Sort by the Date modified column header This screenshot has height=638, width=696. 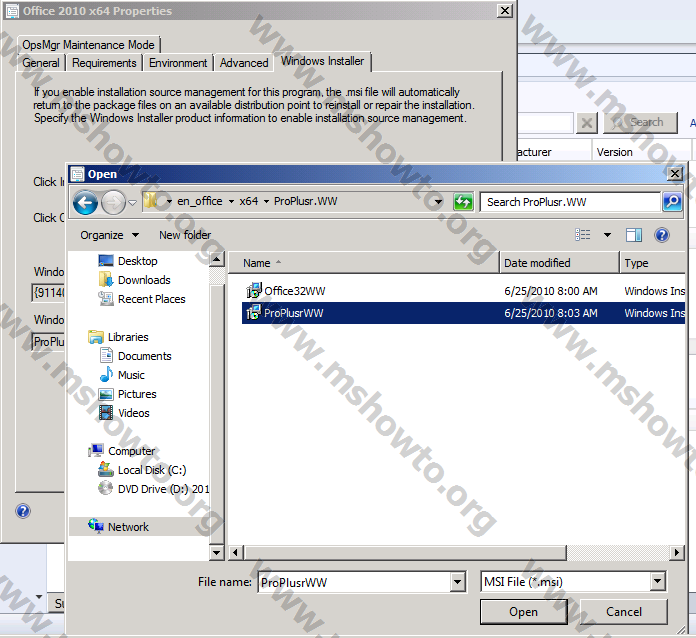tap(559, 263)
